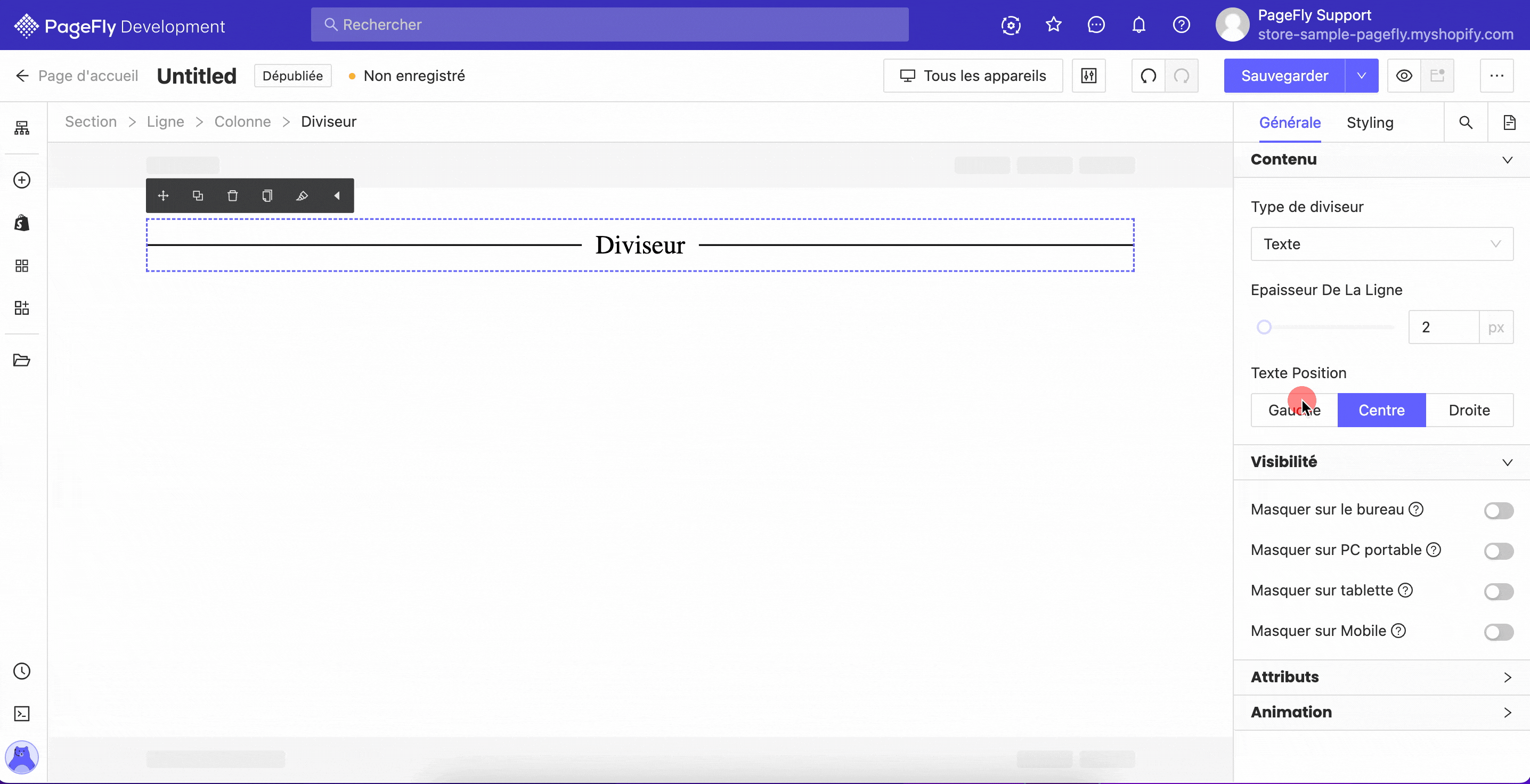The image size is (1530, 784).
Task: Open the four-square sections grid icon
Action: (22, 265)
